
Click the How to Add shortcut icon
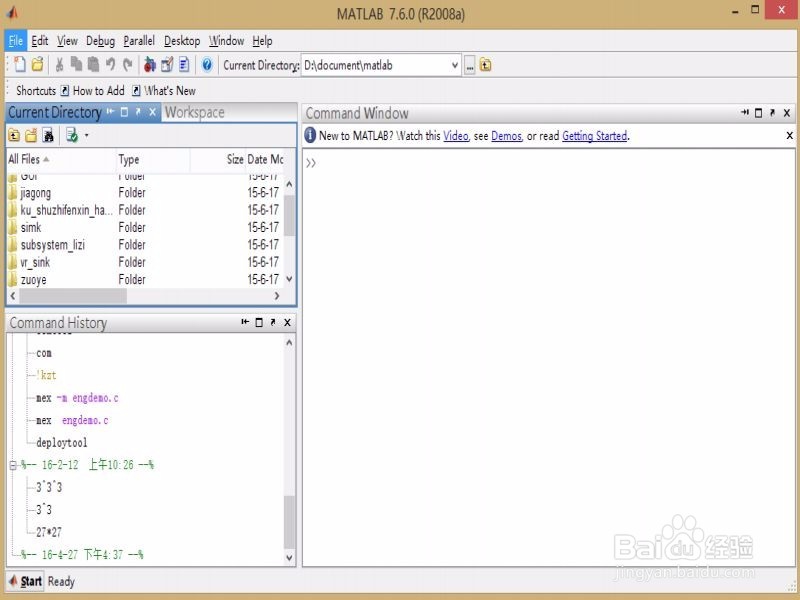click(65, 91)
